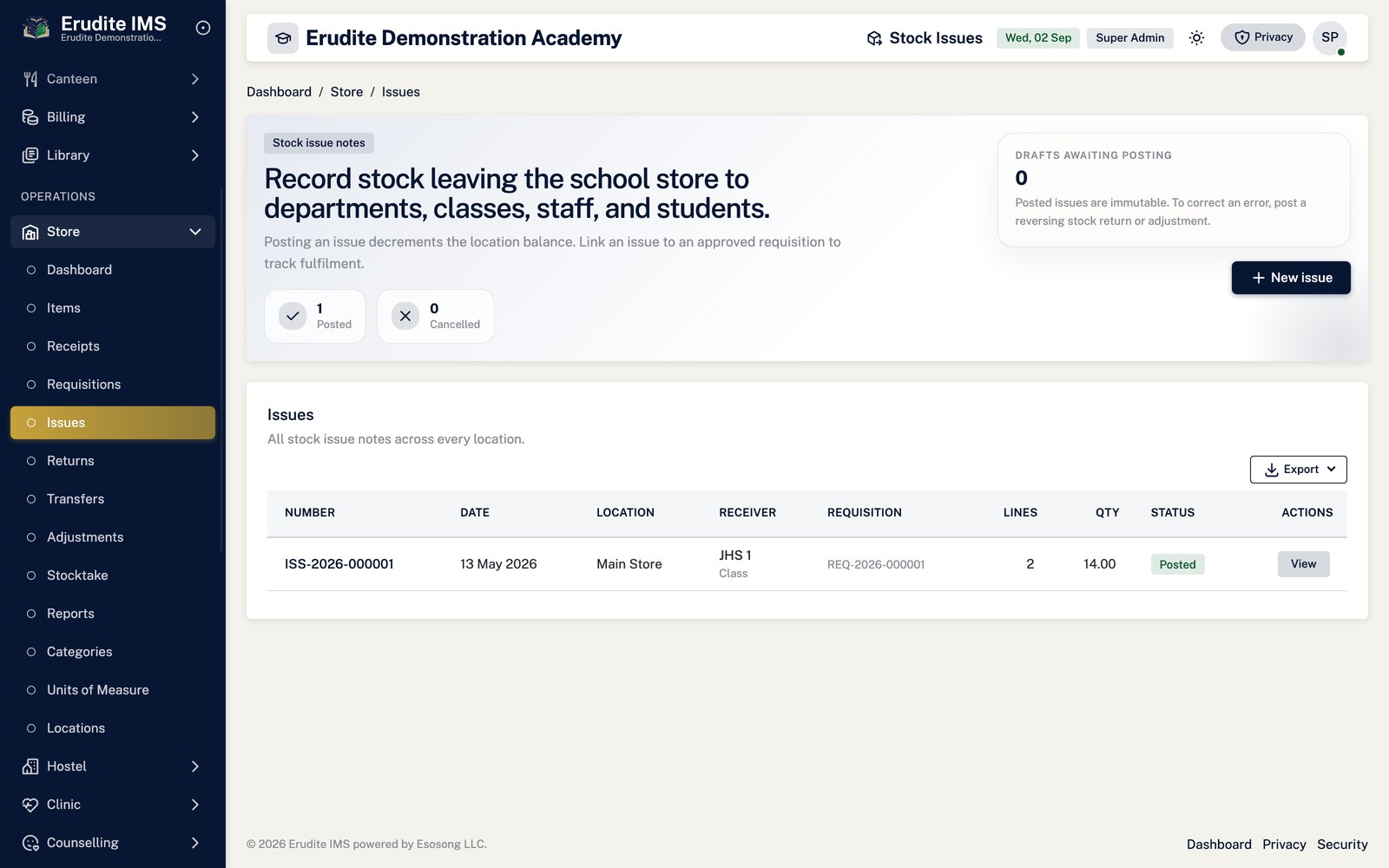Expand the Library menu chevron
Screen dimensions: 1389x868
pyautogui.click(x=195, y=155)
